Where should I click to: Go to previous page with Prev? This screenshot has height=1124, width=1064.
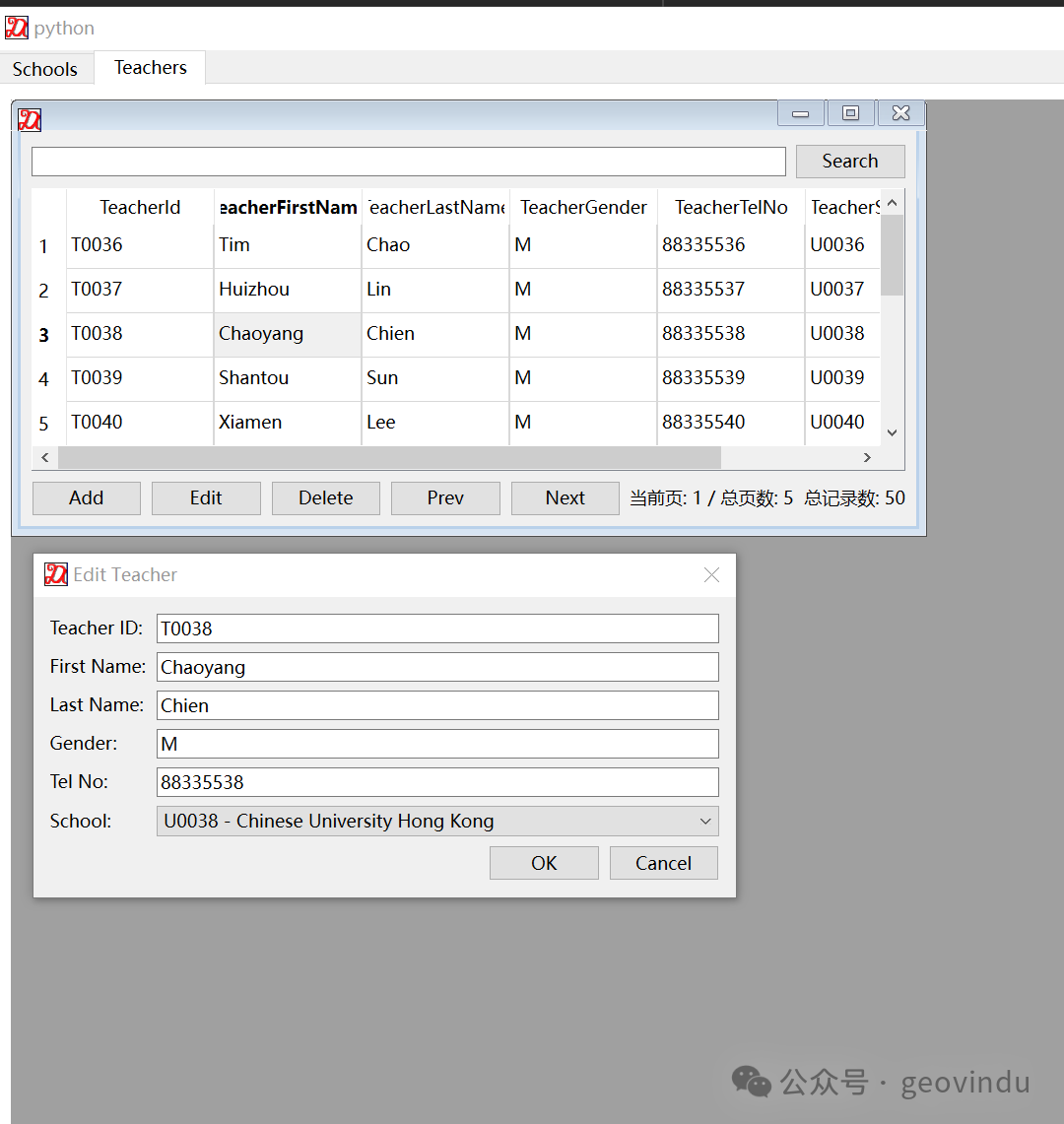pos(445,497)
